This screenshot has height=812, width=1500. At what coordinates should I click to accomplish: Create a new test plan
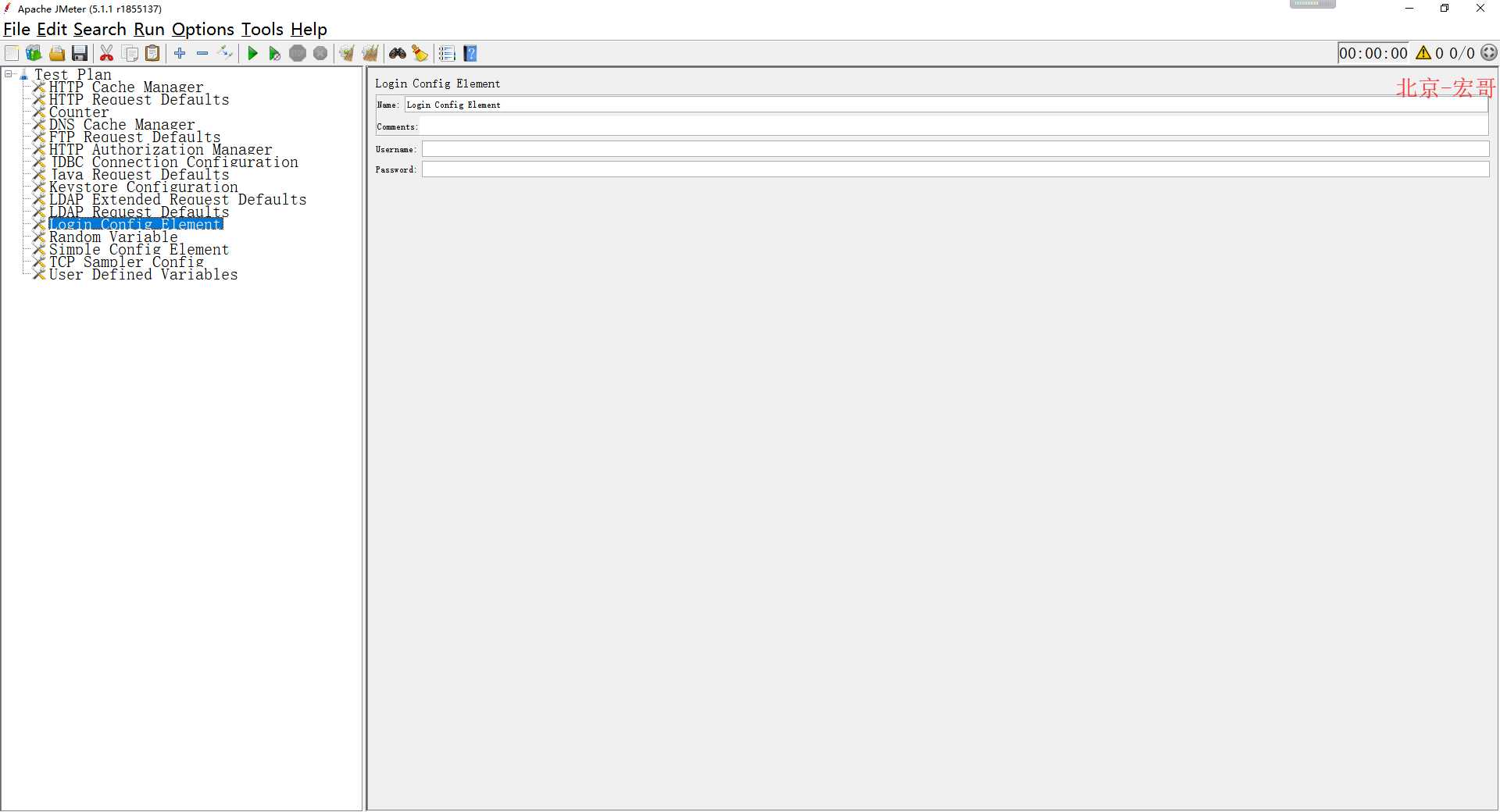coord(12,53)
